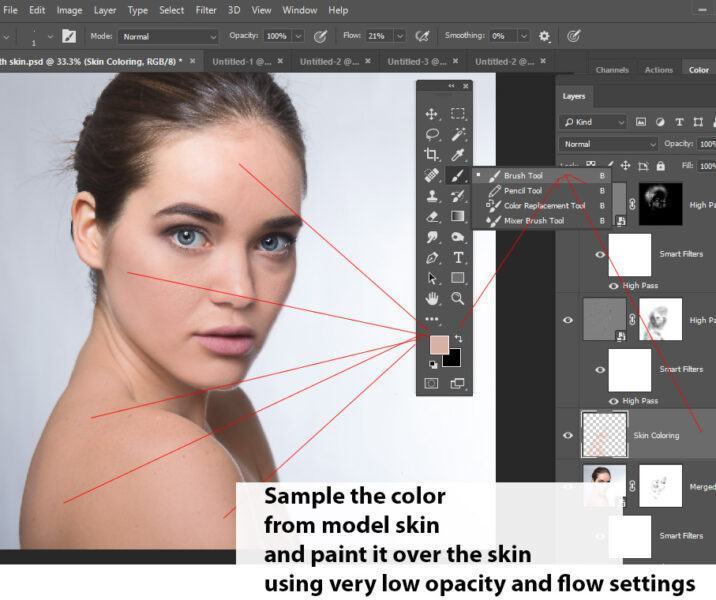The height and width of the screenshot is (600, 716).
Task: Select the Zoom tool
Action: tap(458, 299)
